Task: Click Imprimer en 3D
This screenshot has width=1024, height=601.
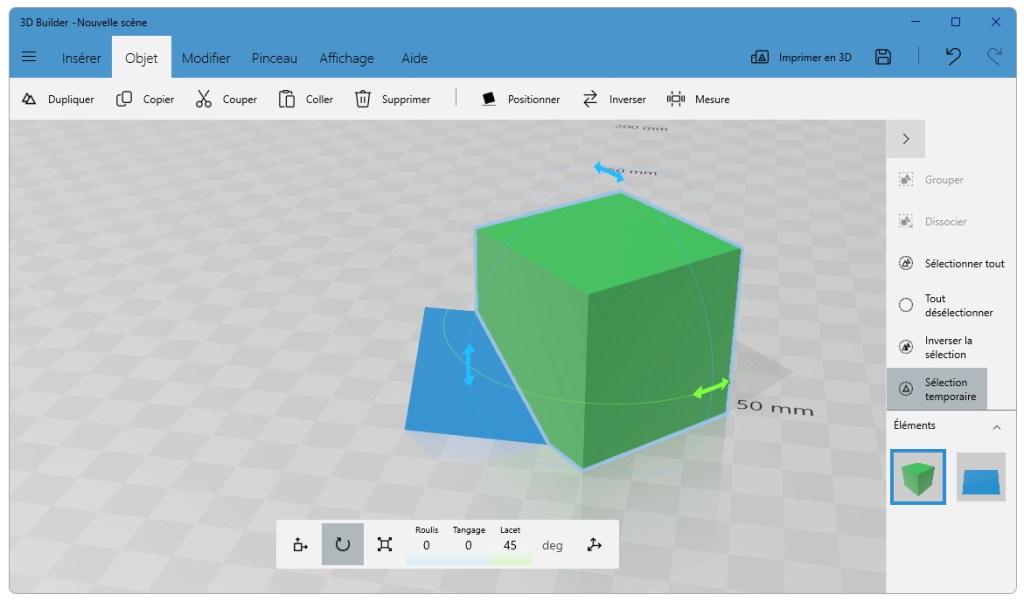Action: click(x=801, y=57)
